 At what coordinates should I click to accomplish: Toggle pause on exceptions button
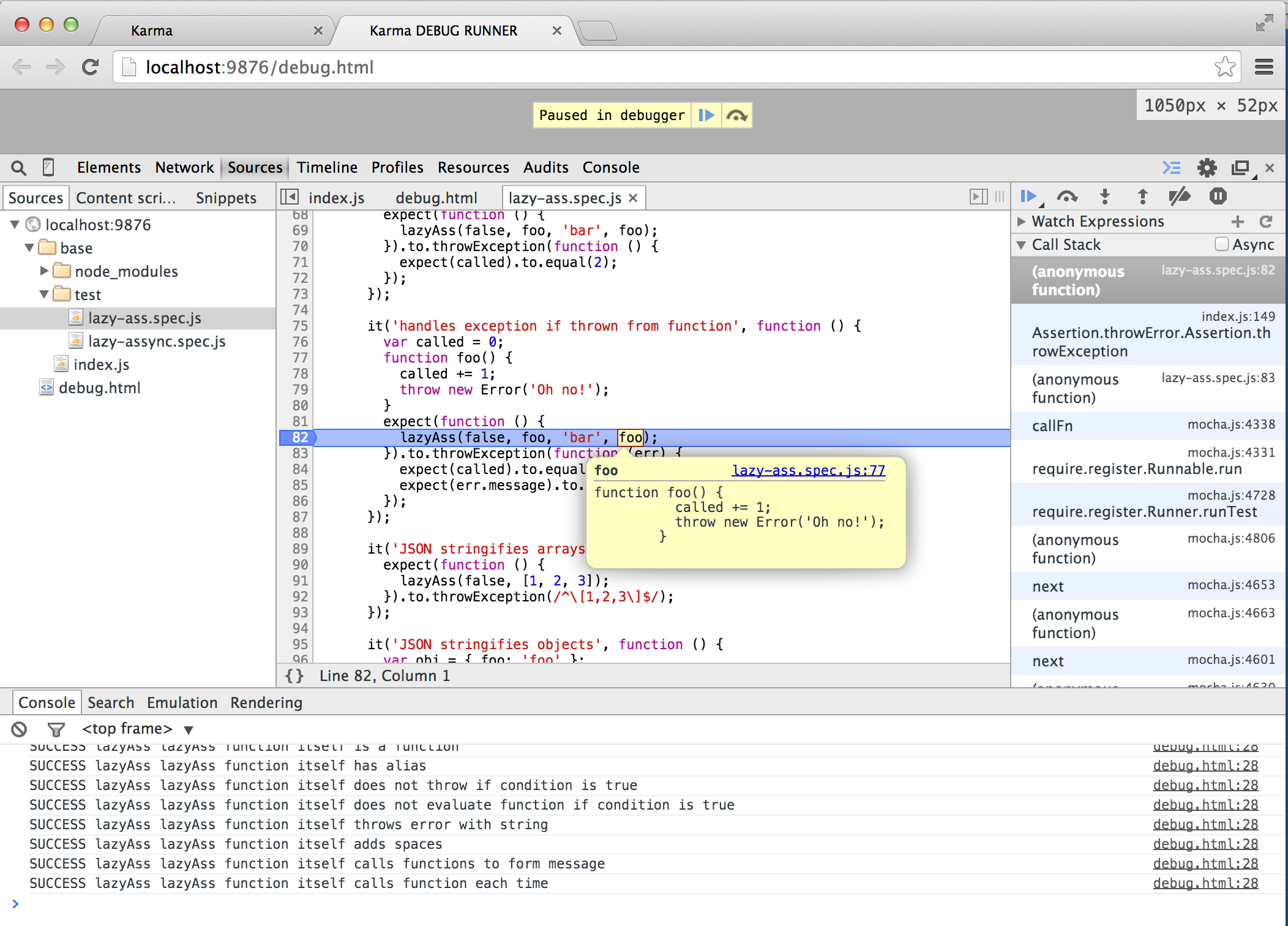(1218, 197)
